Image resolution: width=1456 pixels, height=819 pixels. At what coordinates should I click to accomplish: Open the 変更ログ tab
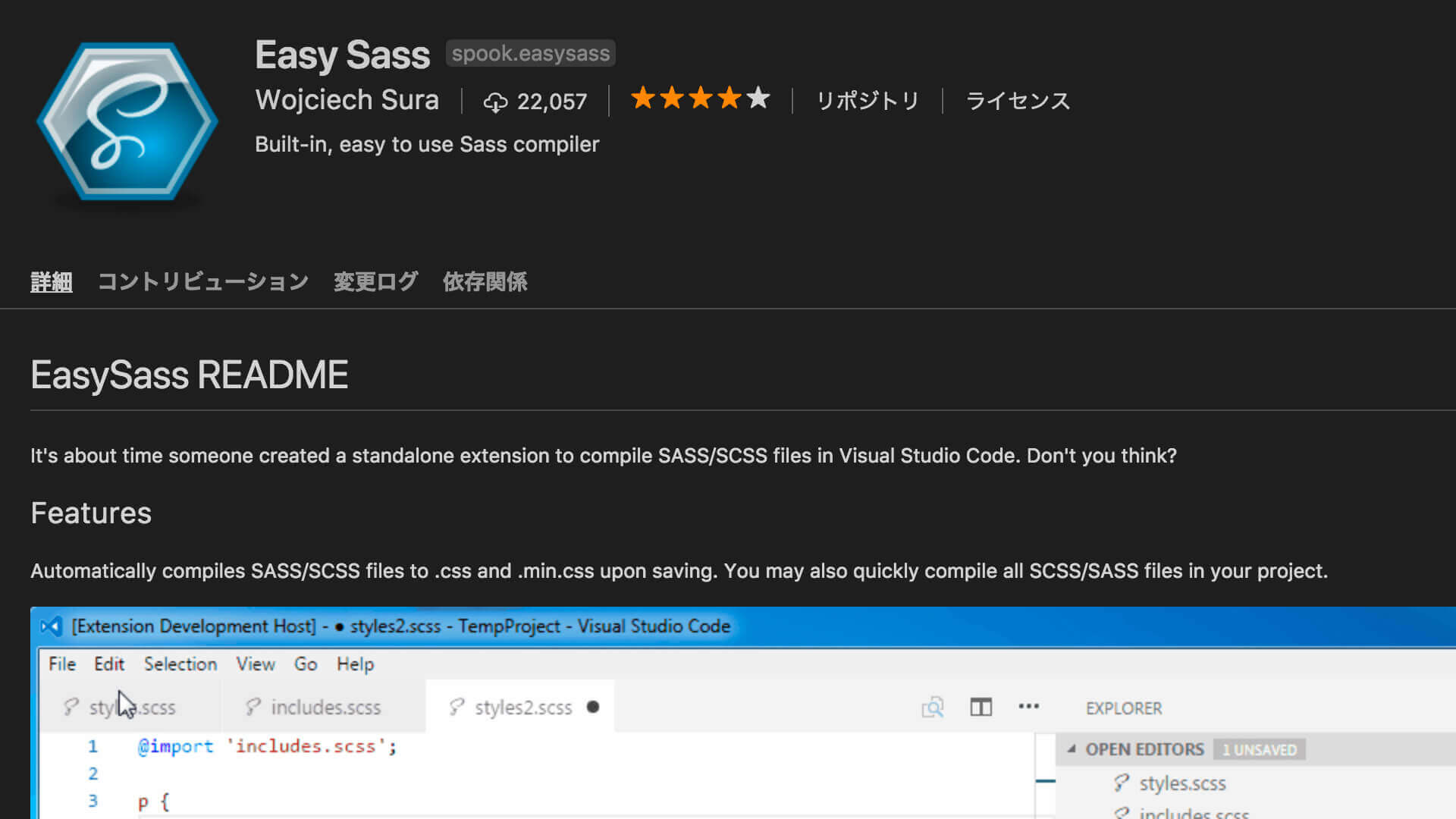[x=375, y=281]
